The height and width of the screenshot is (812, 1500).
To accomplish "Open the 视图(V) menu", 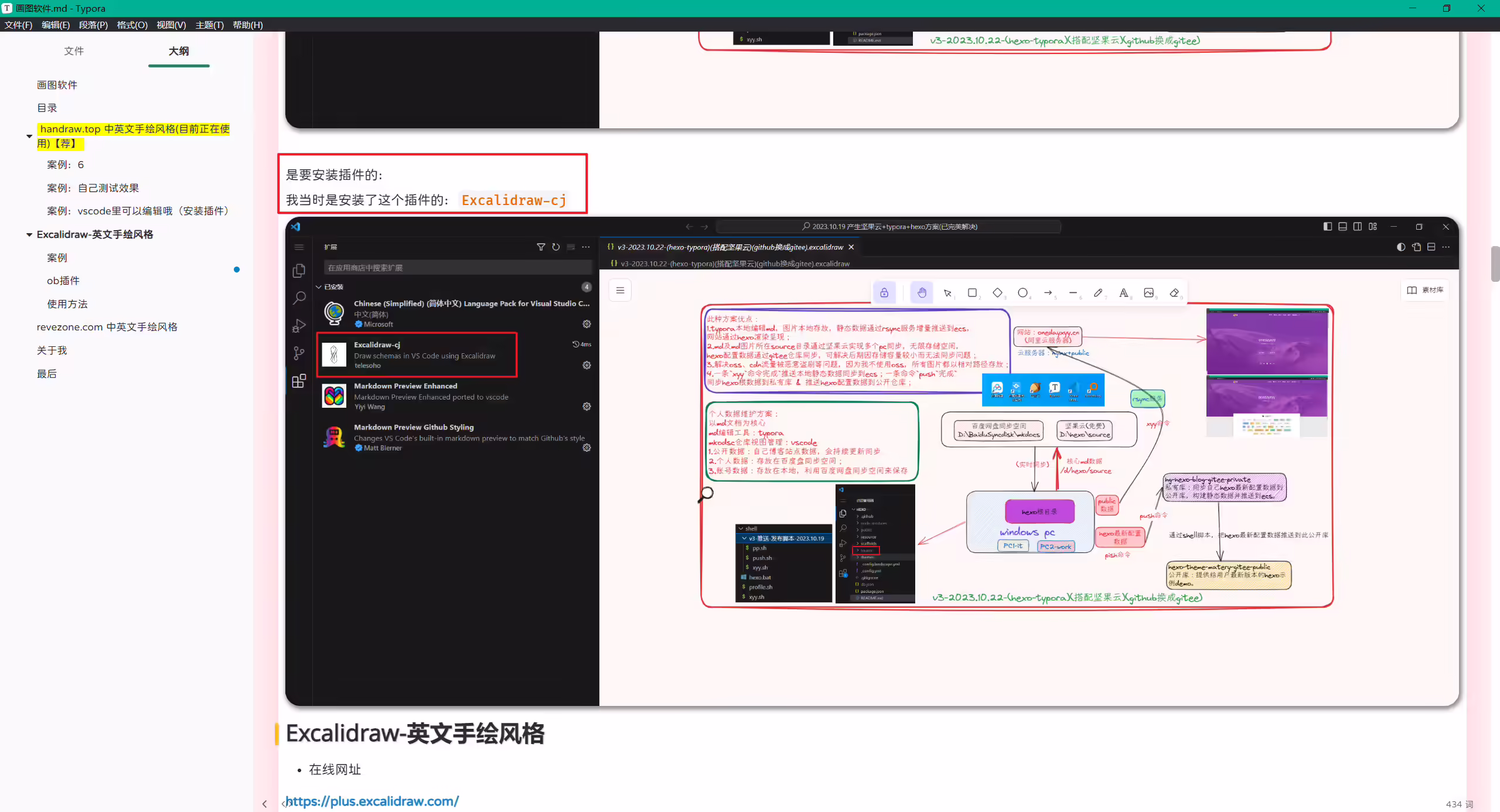I will (x=171, y=25).
